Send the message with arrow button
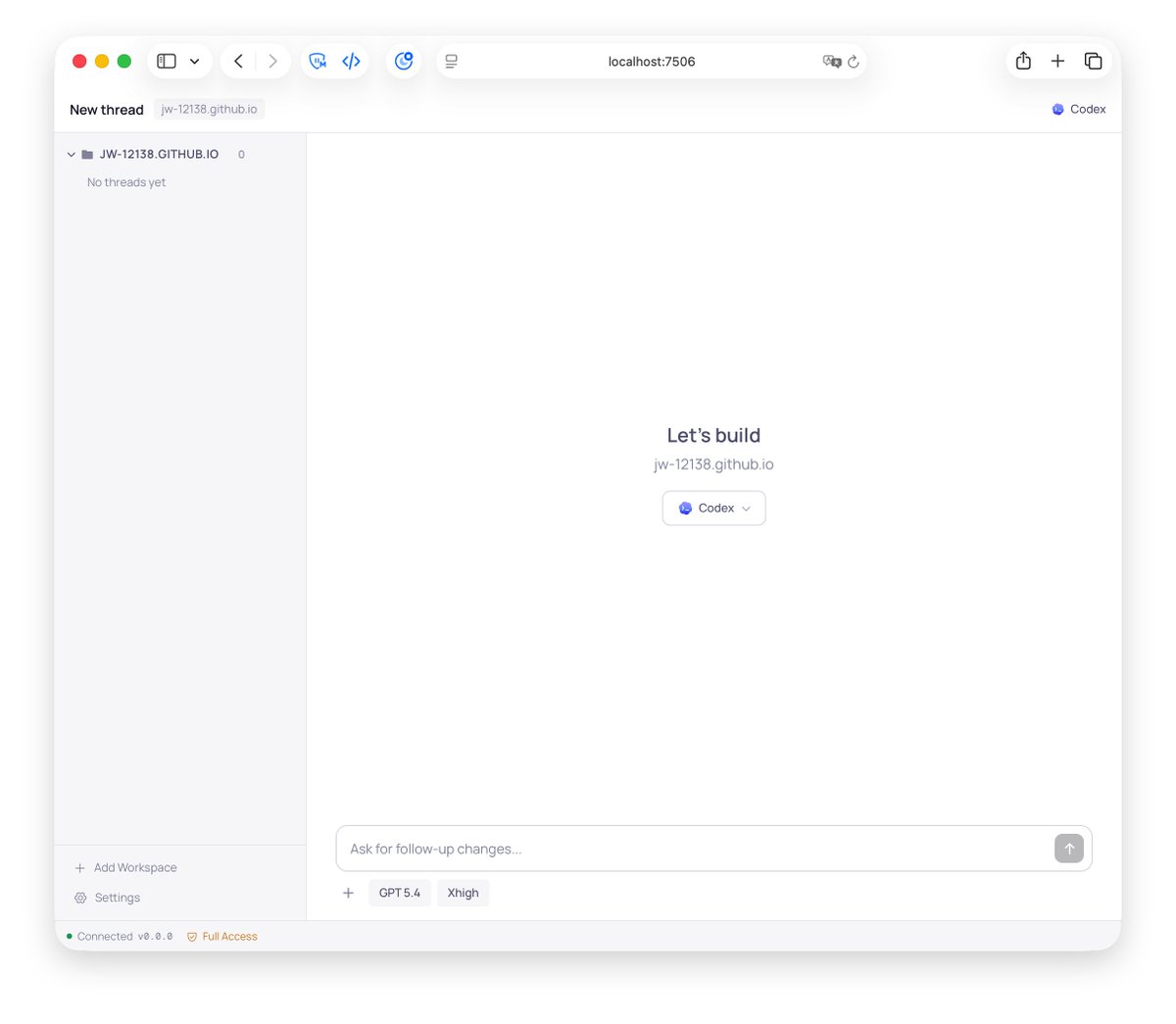This screenshot has height=1024, width=1176. 1069,849
